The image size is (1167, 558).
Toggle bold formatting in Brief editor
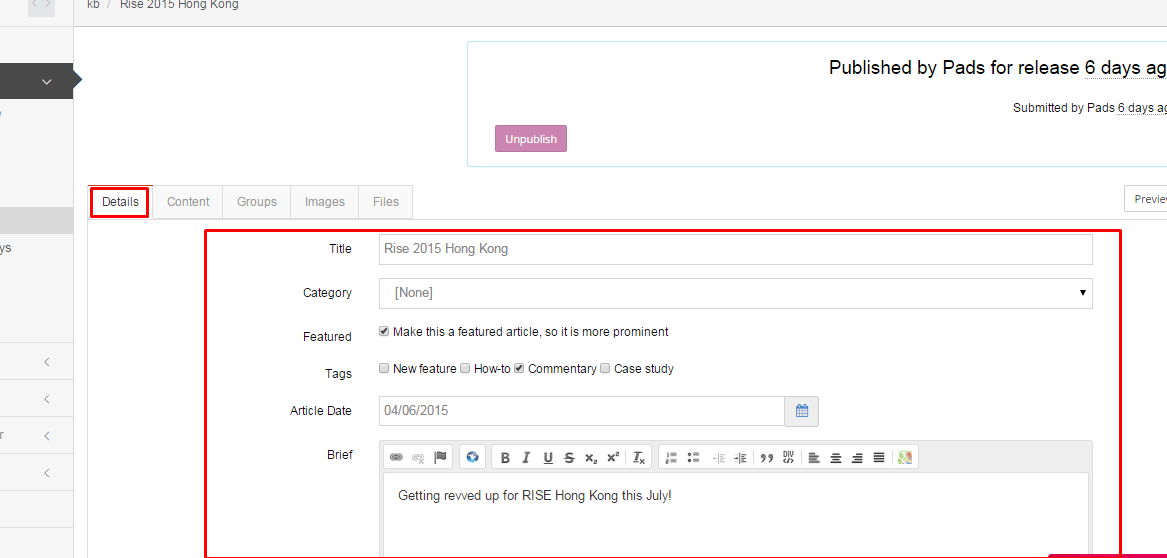pyautogui.click(x=505, y=458)
